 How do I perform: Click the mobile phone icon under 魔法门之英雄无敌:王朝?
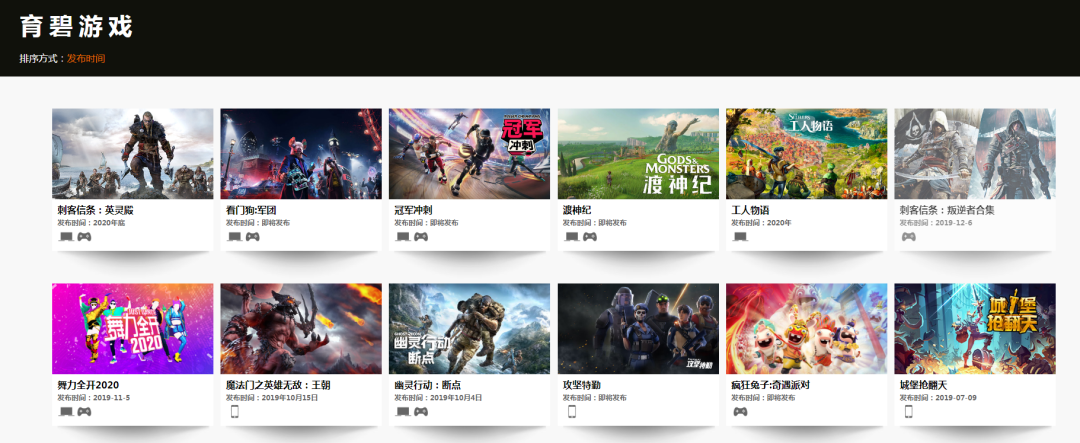[234, 412]
